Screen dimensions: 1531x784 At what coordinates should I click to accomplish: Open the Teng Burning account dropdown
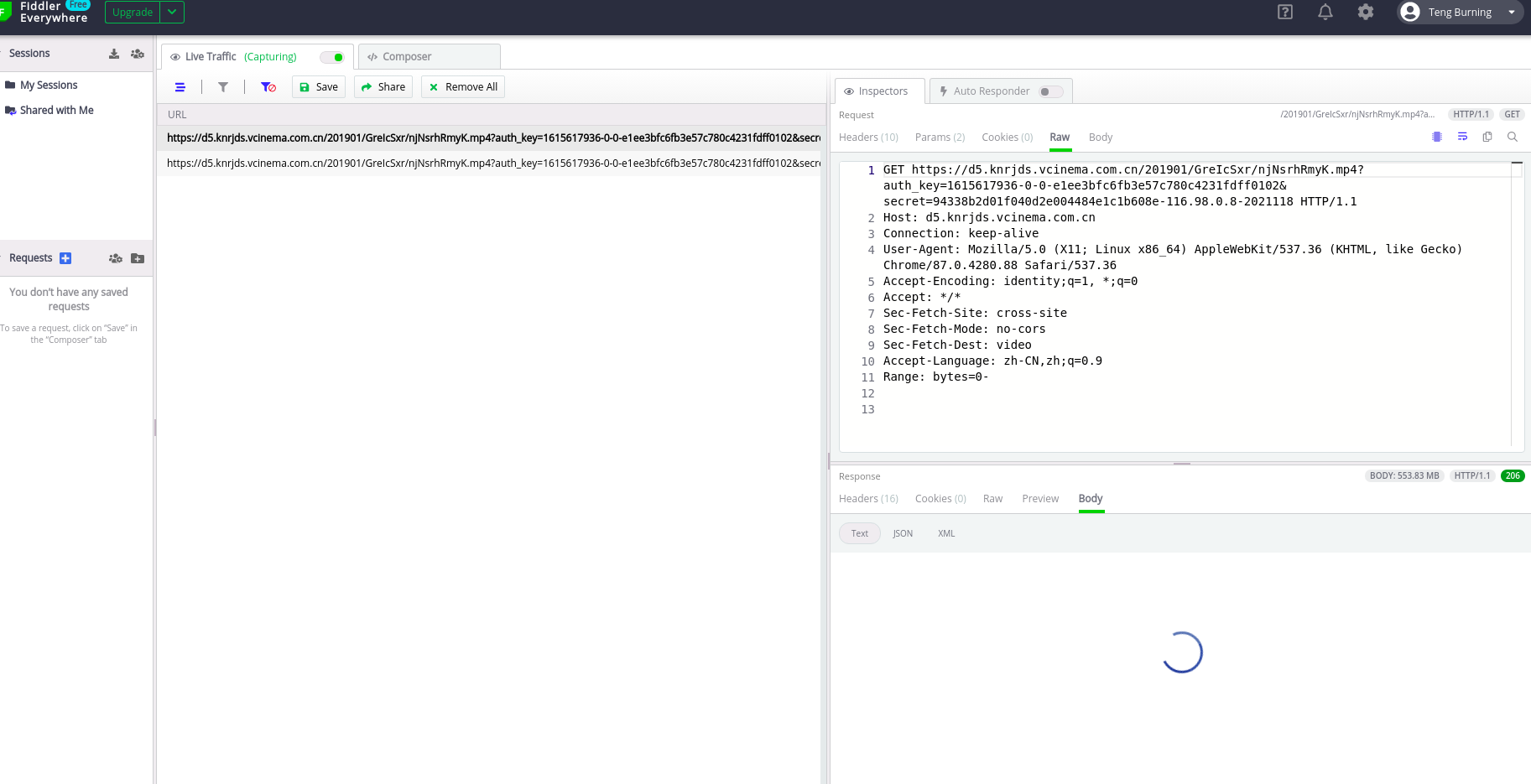point(1513,12)
